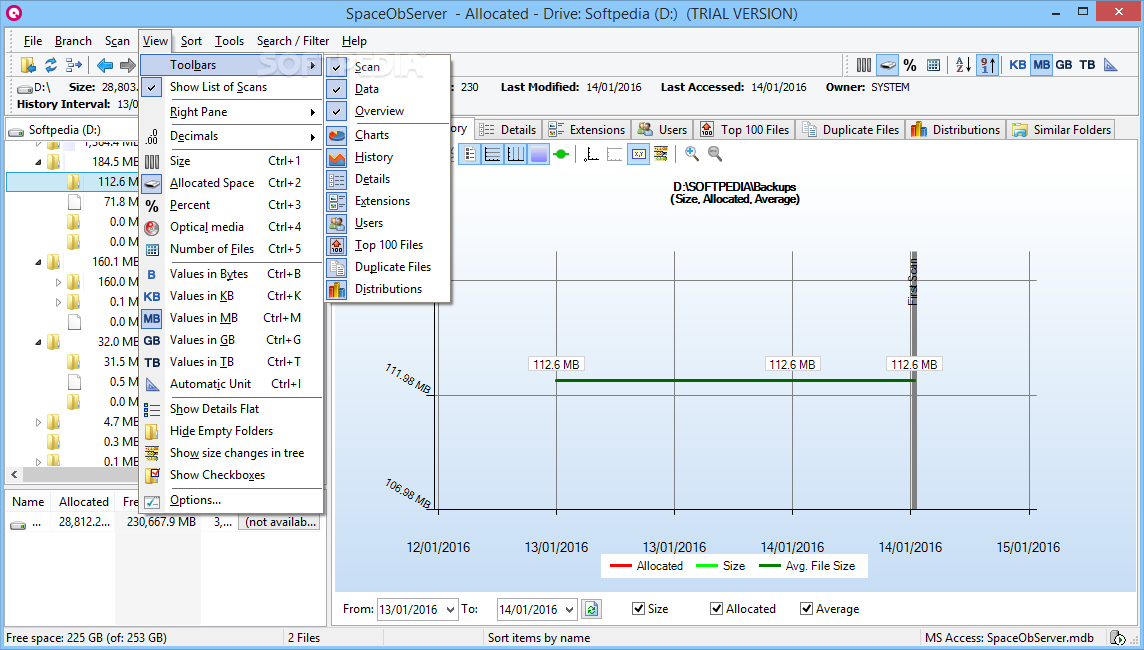The width and height of the screenshot is (1144, 650).
Task: Click the expand branch tree toolbar icon
Action: coord(74,65)
